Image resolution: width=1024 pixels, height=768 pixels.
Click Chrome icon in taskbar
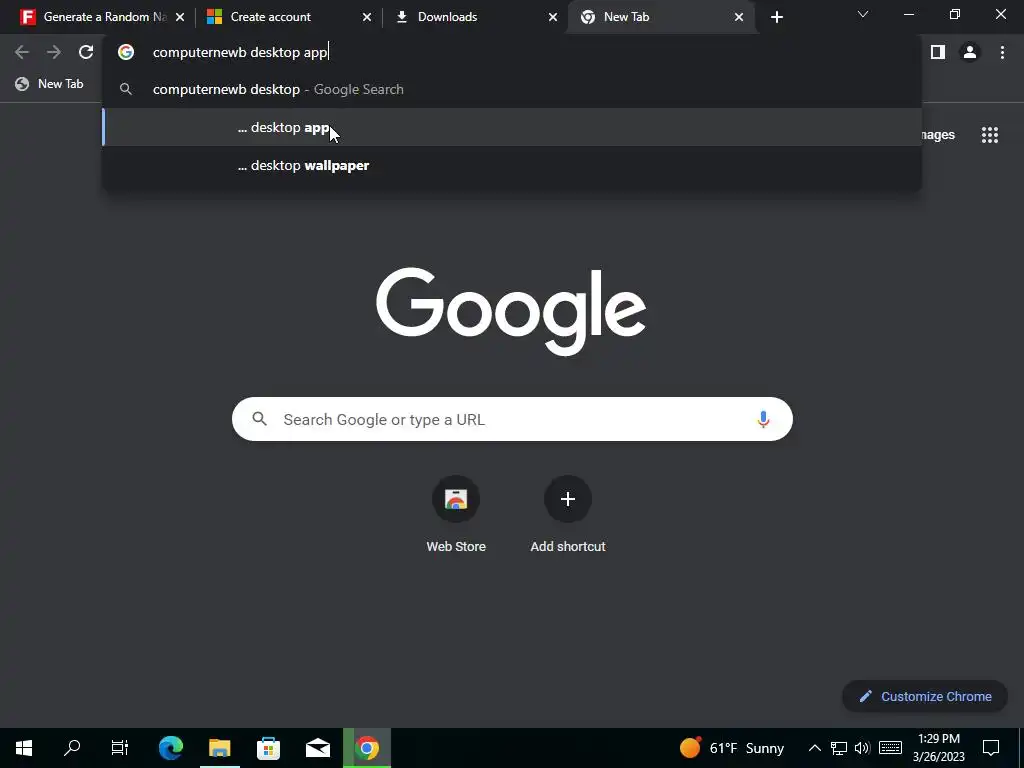(367, 748)
